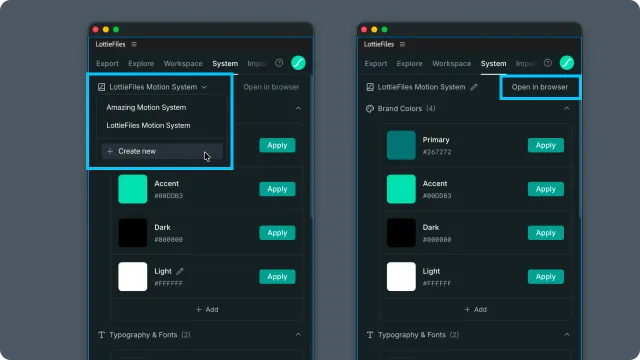The width and height of the screenshot is (640, 360).
Task: Select Amazing Motion System from dropdown
Action: coord(146,107)
